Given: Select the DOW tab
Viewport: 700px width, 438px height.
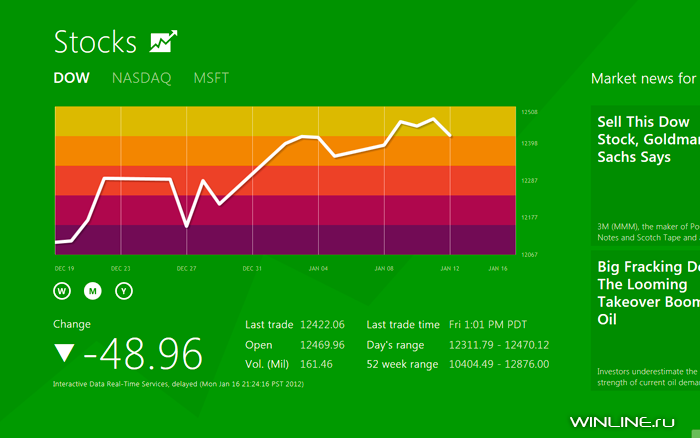Looking at the screenshot, I should click(71, 78).
